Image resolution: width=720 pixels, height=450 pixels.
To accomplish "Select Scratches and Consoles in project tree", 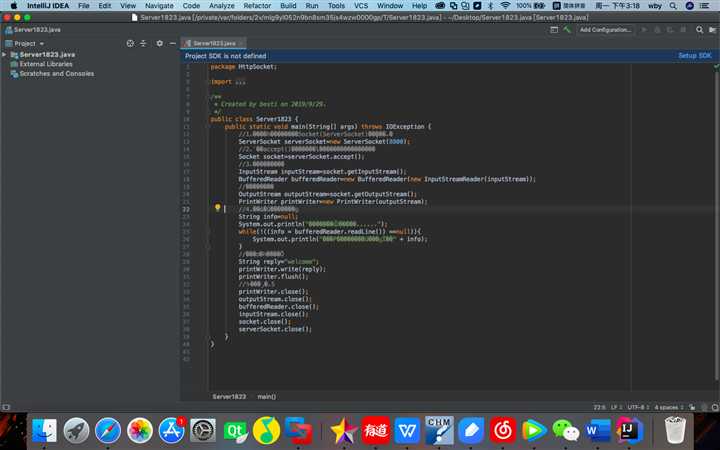I will 56,73.
